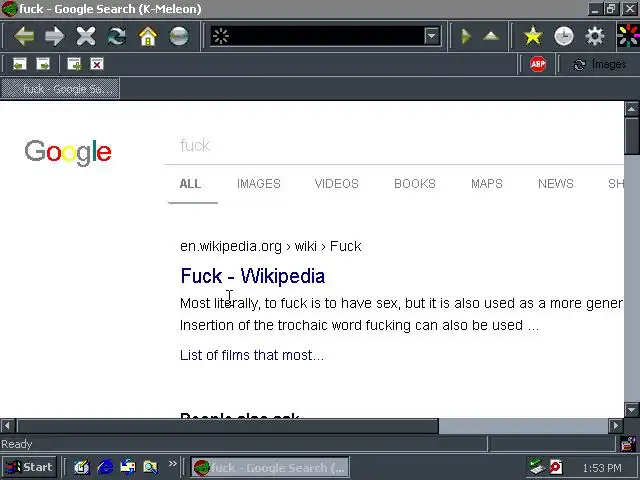Screen dimensions: 640x480
Task: Switch to next tab icon
Action: [43, 64]
